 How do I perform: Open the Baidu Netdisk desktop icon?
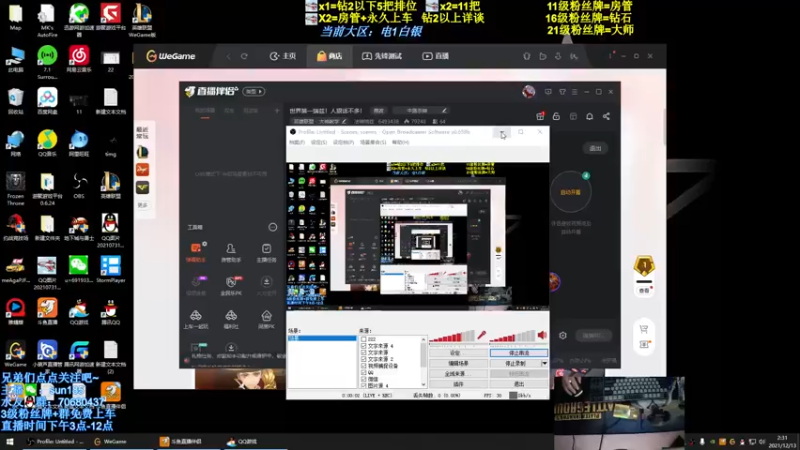47,99
